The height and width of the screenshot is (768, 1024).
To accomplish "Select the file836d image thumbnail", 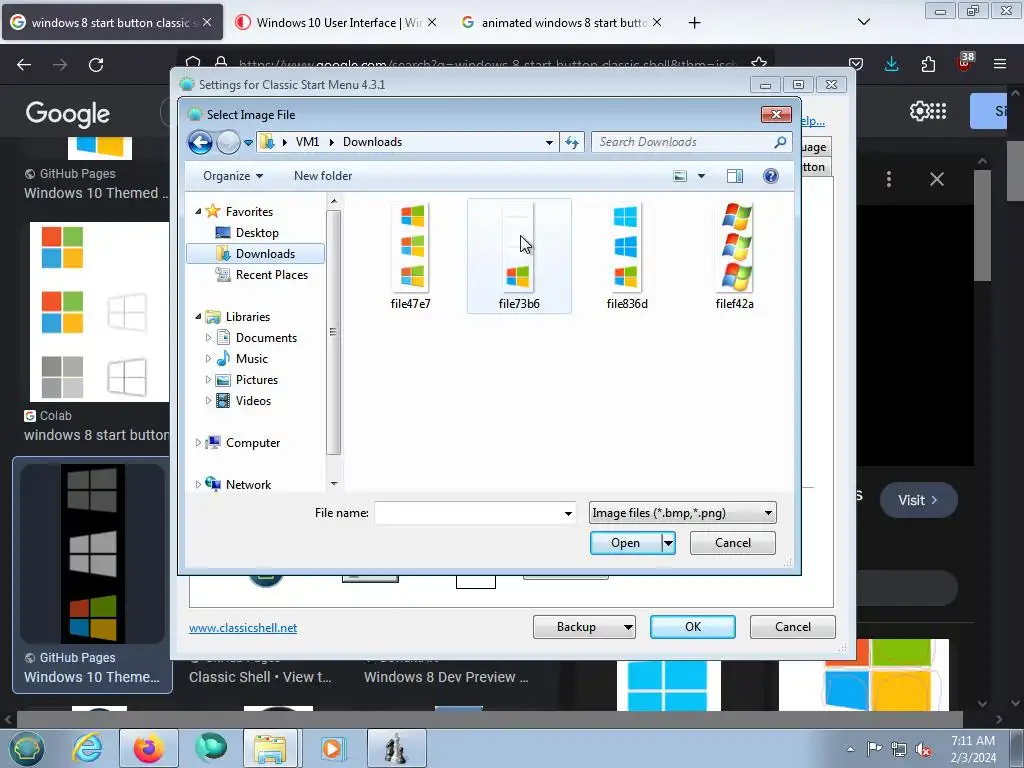I will click(x=626, y=247).
